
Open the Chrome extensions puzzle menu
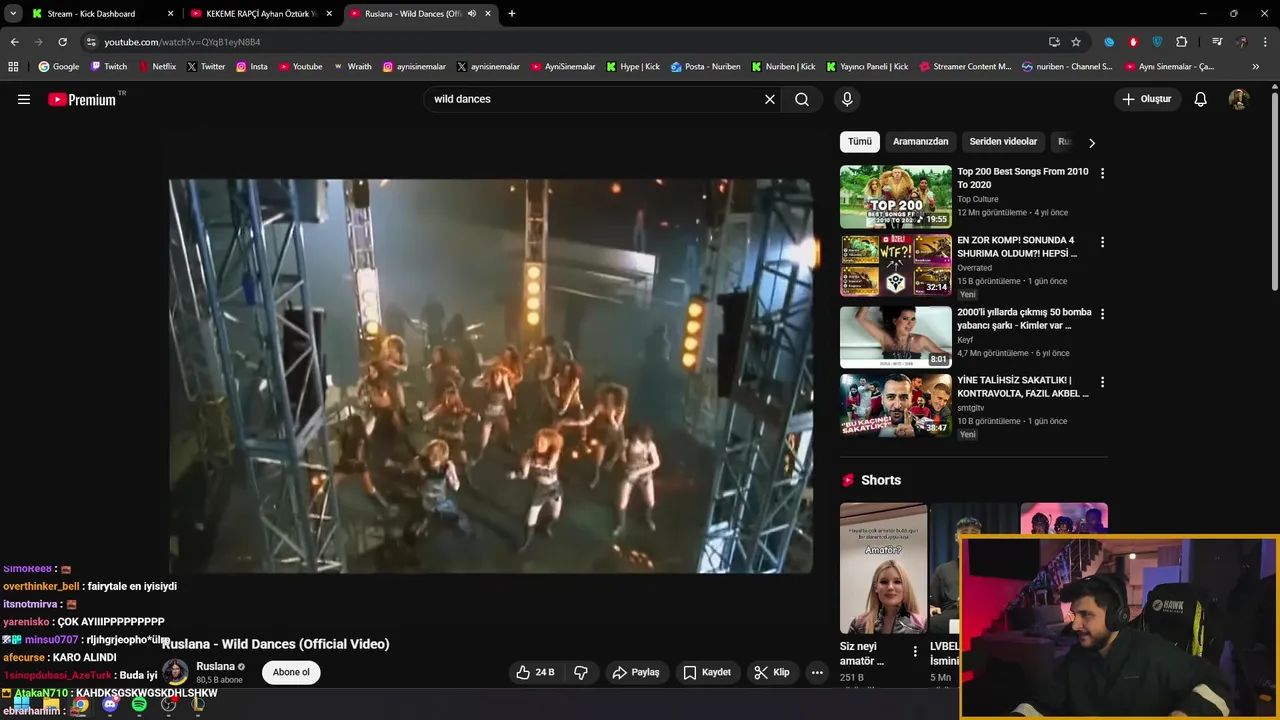point(1182,42)
